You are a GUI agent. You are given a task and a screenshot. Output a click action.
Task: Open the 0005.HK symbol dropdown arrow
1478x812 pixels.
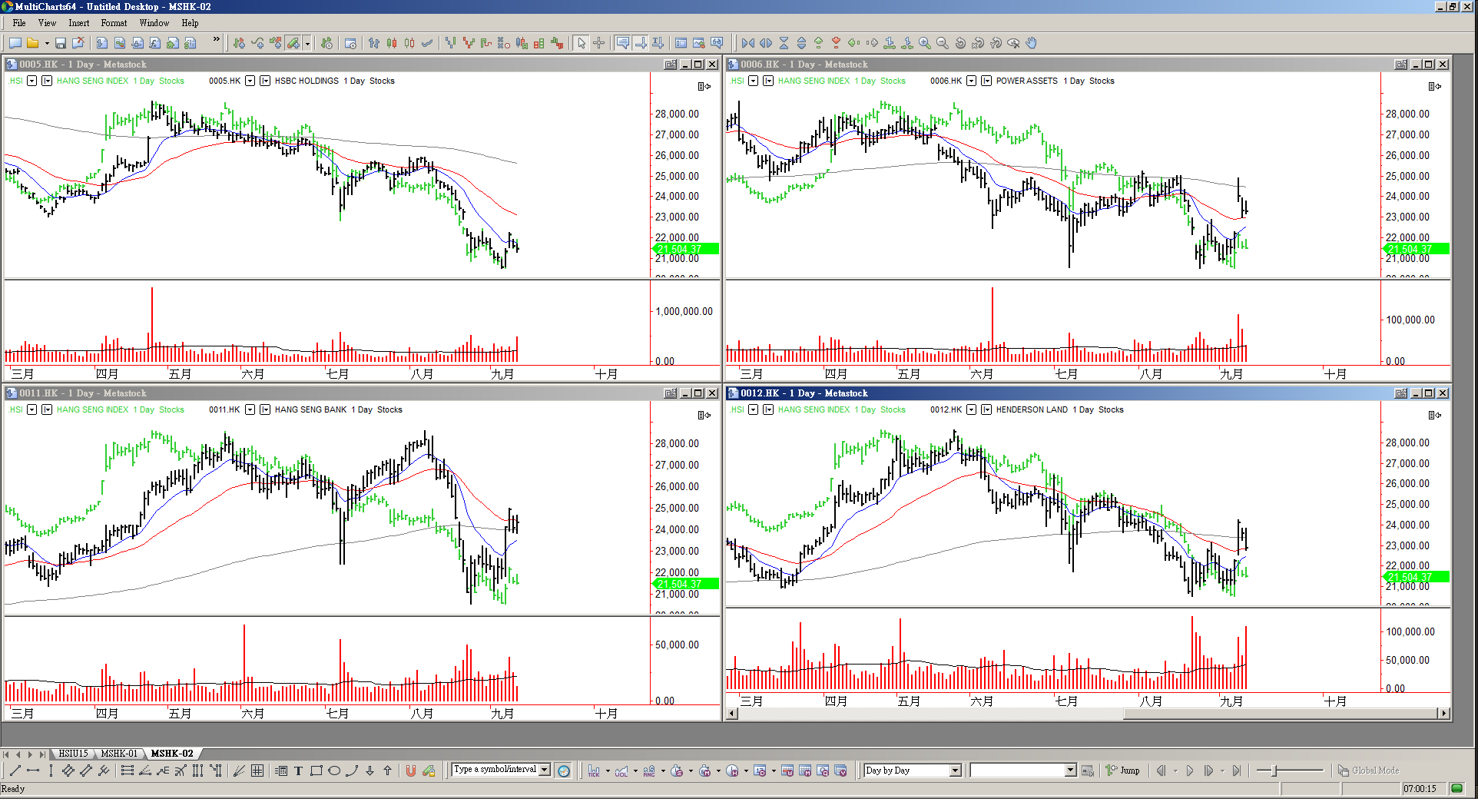(250, 81)
